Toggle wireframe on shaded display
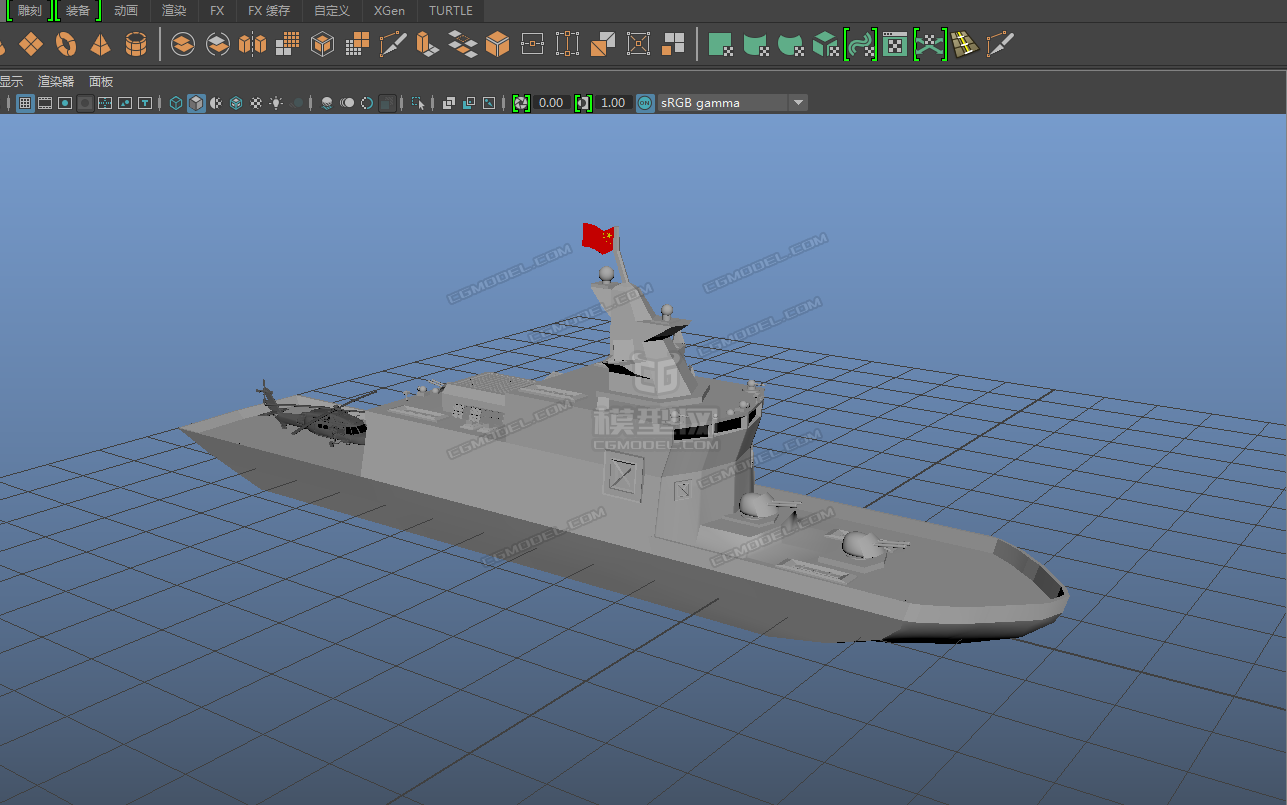This screenshot has height=805, width=1287. tap(236, 103)
